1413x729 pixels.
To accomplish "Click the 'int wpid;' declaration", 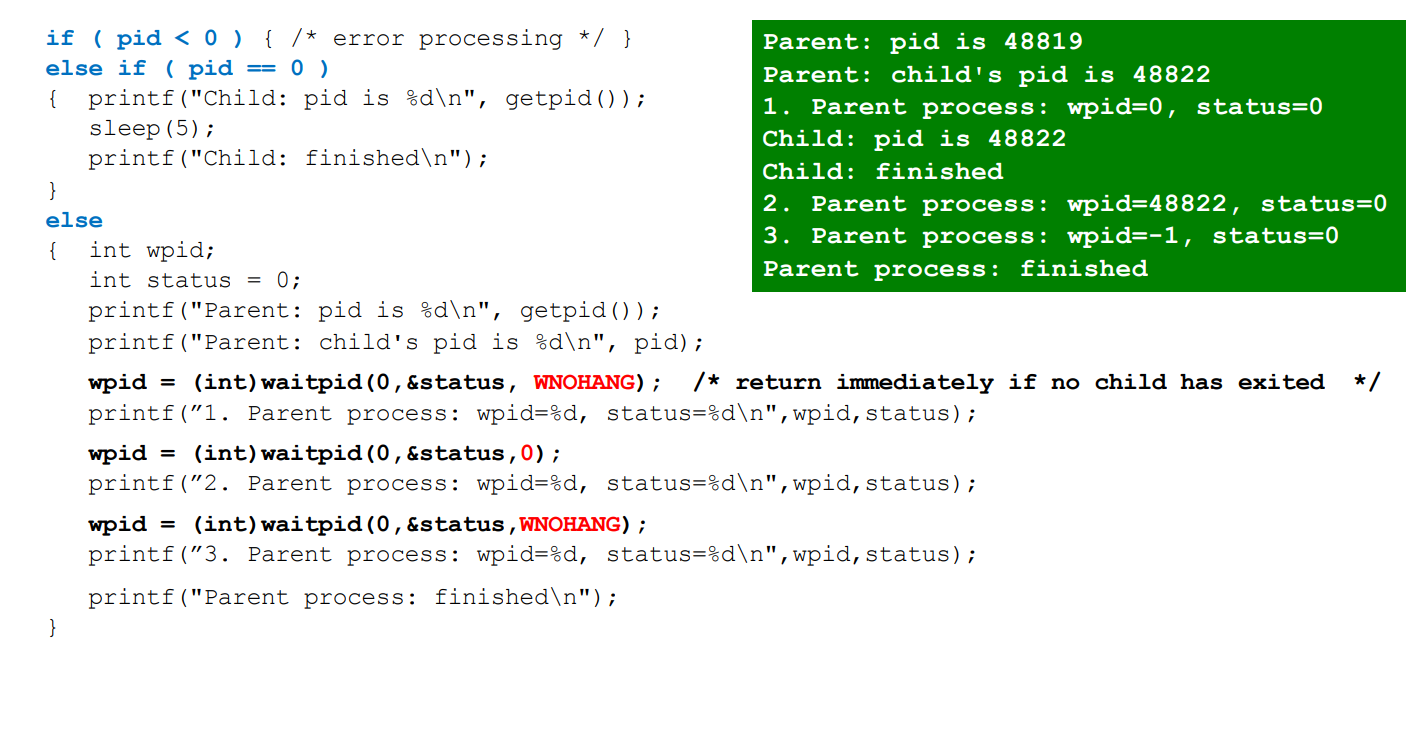I will (152, 250).
